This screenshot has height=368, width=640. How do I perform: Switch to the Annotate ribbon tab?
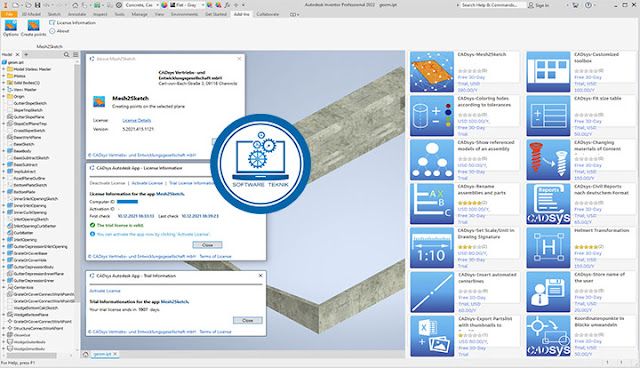tap(77, 14)
